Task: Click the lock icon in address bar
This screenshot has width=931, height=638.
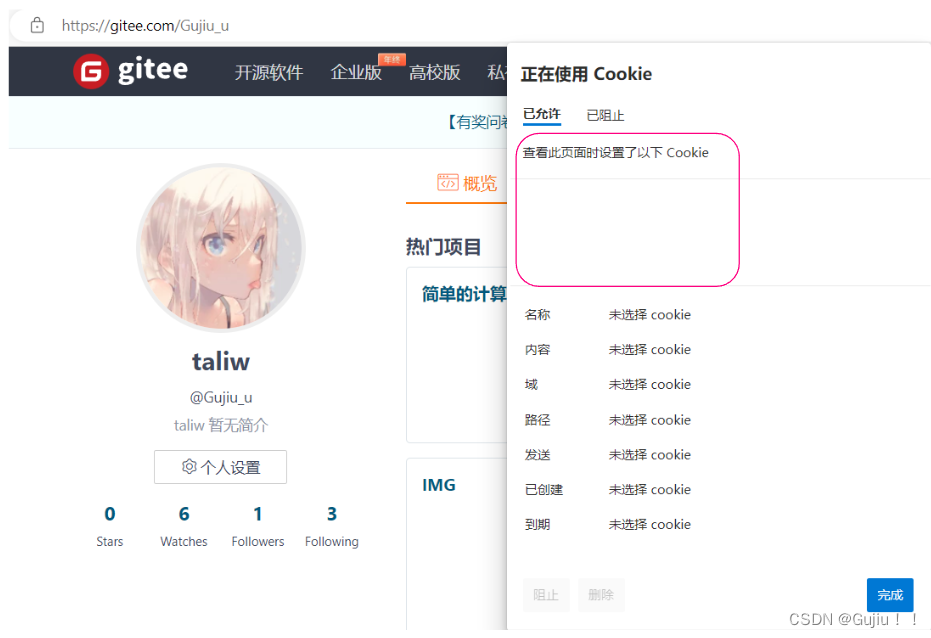Action: click(37, 26)
